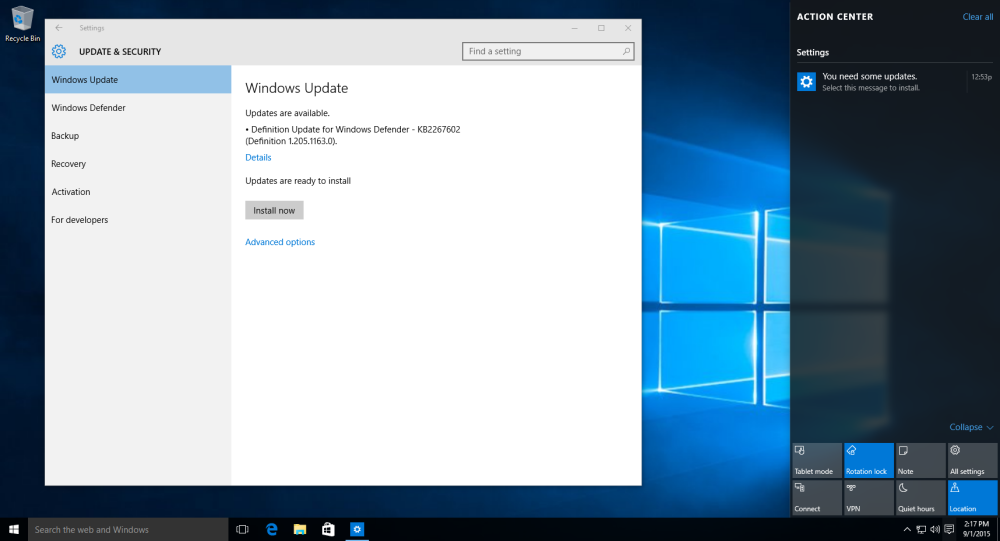Viewport: 1000px width, 541px height.
Task: Focus the Find a setting search box
Action: coord(548,52)
